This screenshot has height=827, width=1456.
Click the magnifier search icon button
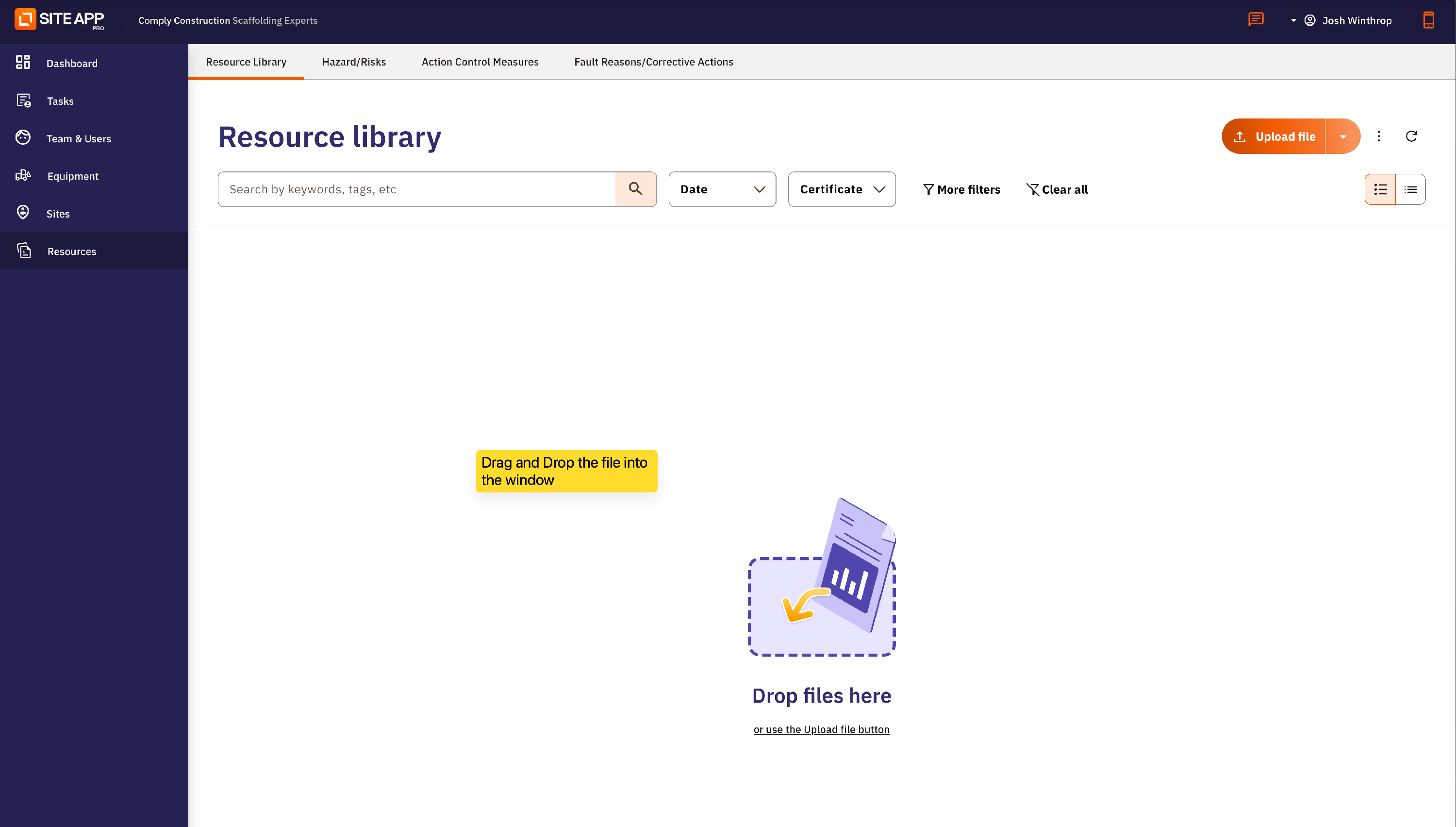[x=635, y=189]
